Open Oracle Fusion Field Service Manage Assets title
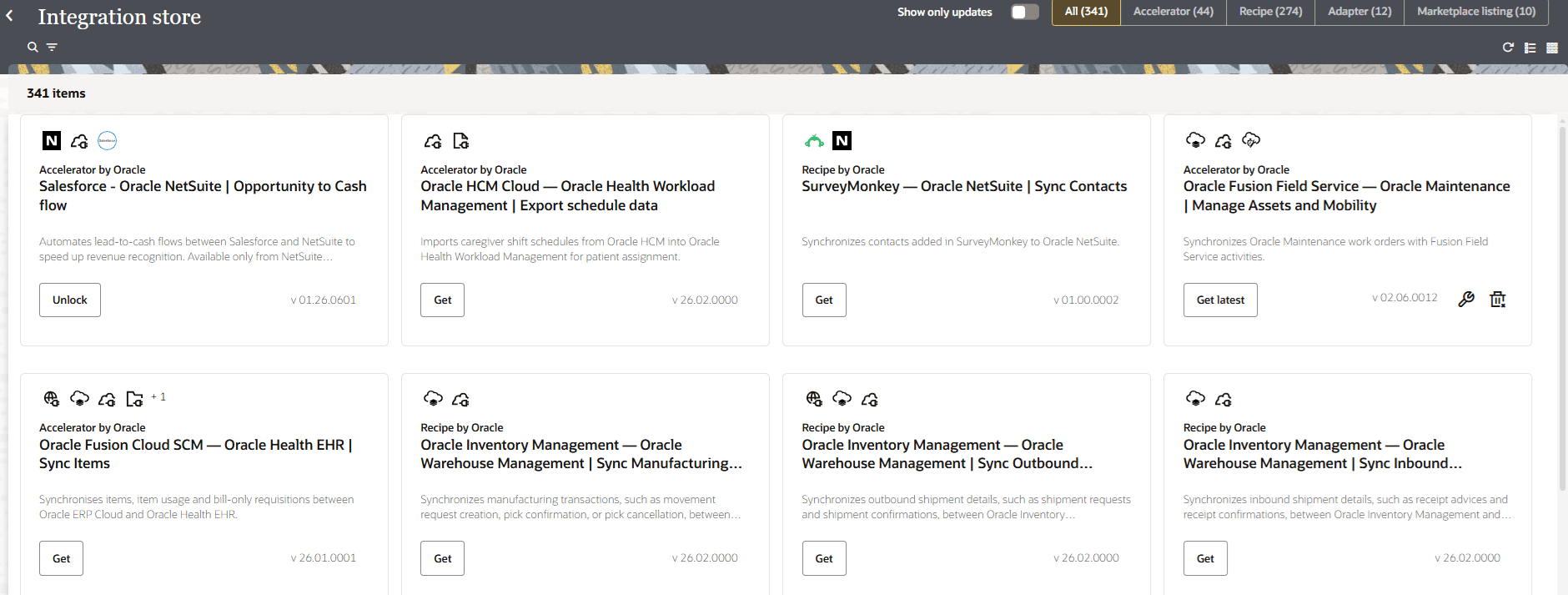This screenshot has height=595, width=1568. pos(1346,195)
